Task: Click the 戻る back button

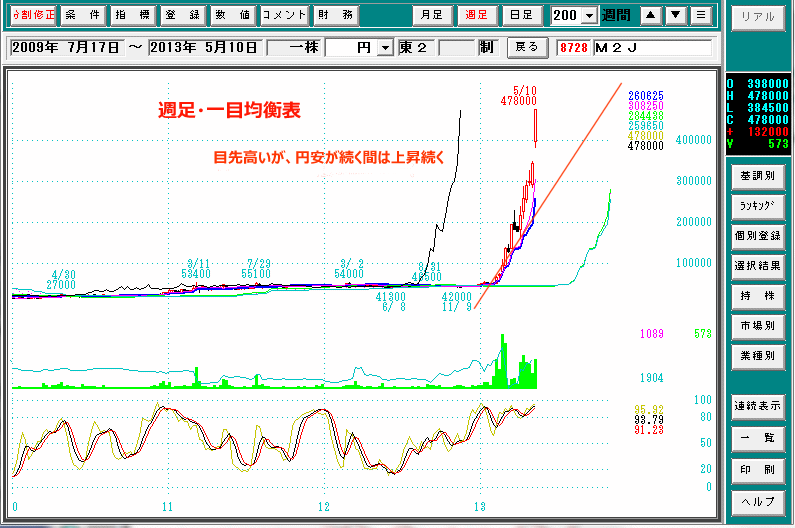Action: tap(527, 48)
